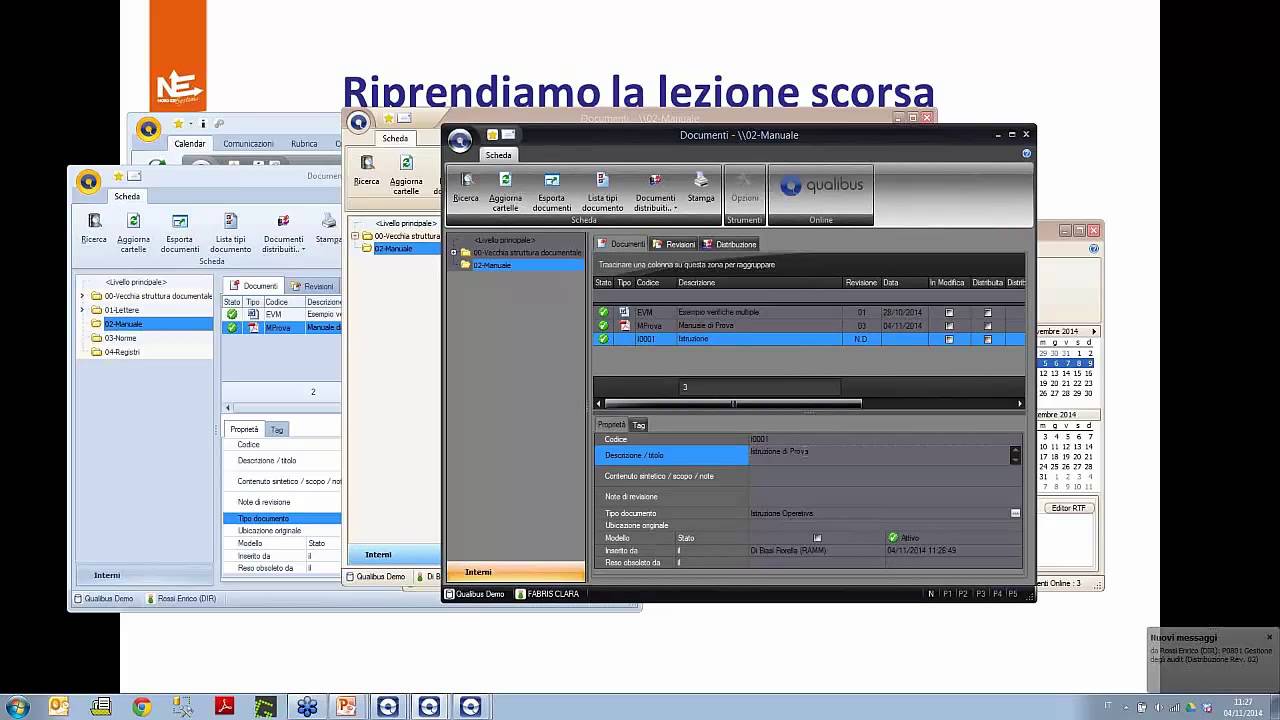Select 03-Norme folder in left light window
The image size is (1280, 720).
pos(120,338)
